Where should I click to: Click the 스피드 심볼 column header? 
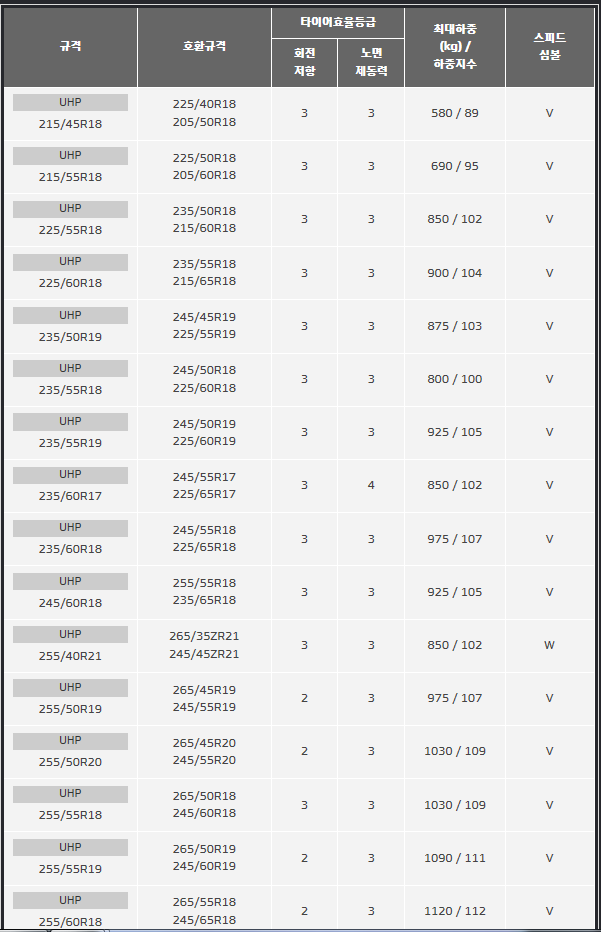coord(549,47)
